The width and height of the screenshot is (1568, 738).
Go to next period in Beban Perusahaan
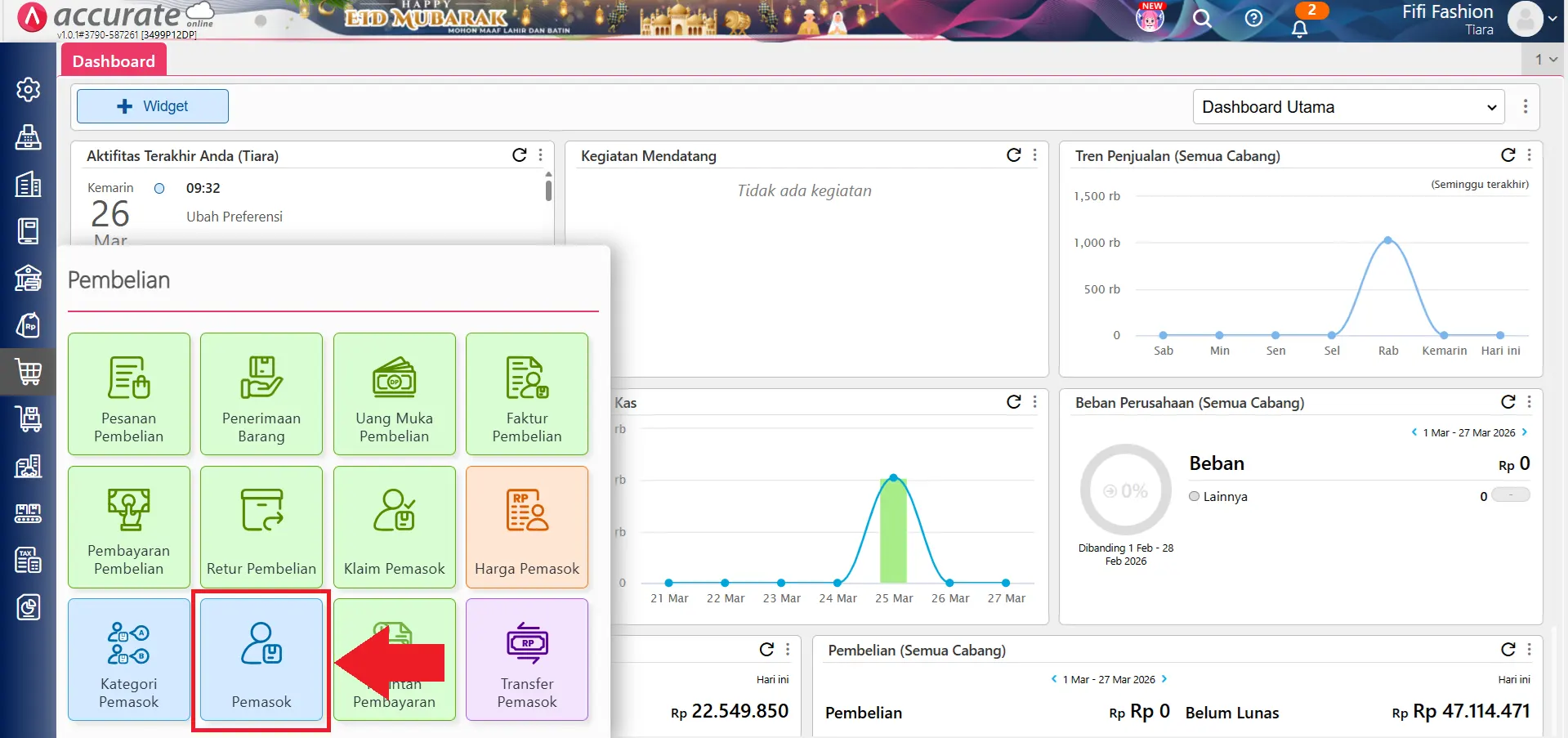pyautogui.click(x=1525, y=432)
